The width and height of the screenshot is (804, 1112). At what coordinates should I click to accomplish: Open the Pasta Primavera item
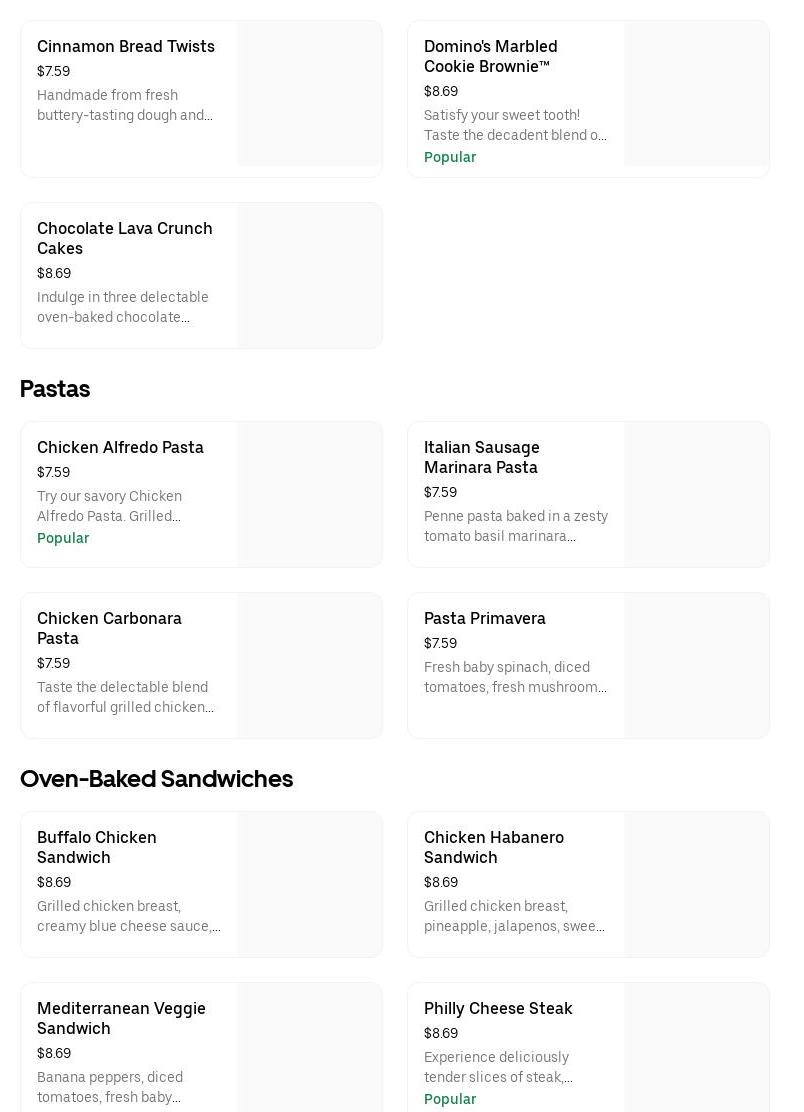coord(484,619)
